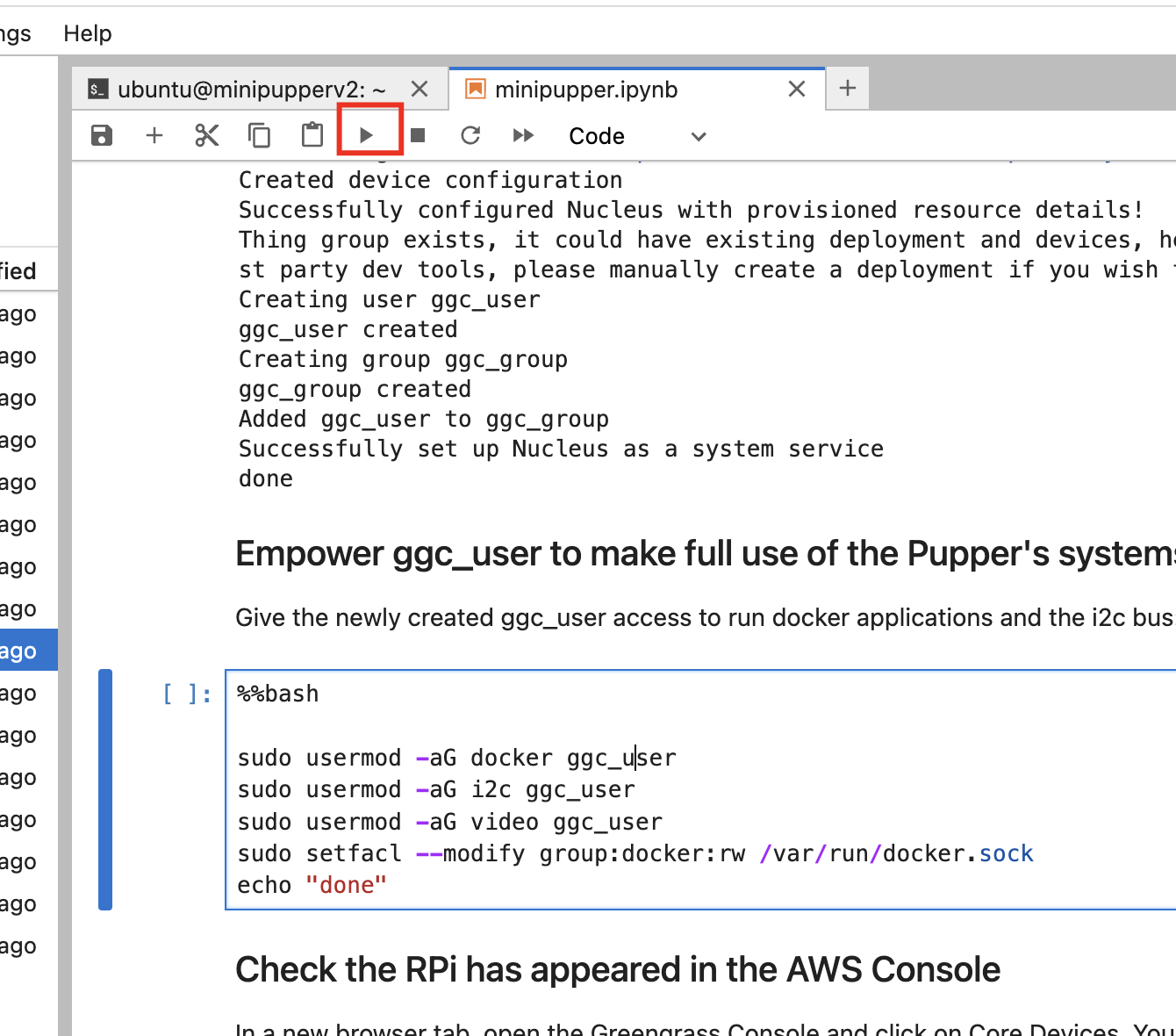Insert a new cell with the plus icon
The width and height of the screenshot is (1176, 1036).
(154, 135)
